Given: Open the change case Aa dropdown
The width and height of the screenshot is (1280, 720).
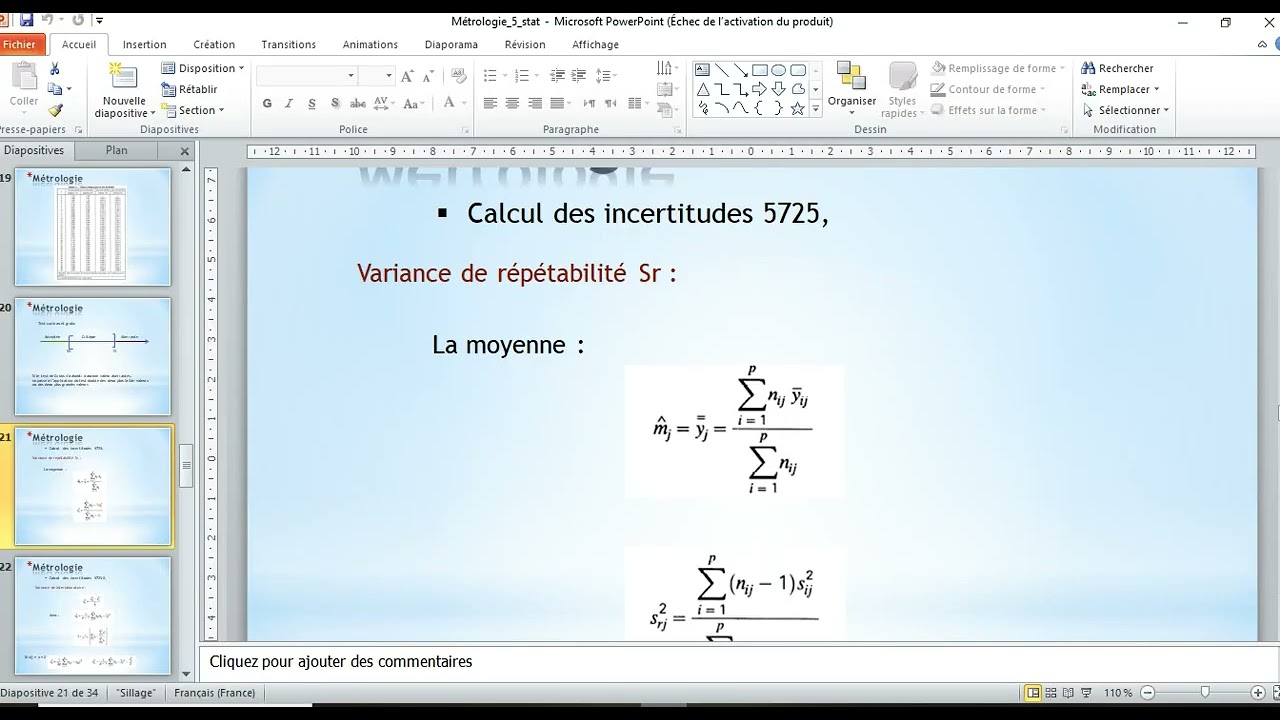Looking at the screenshot, I should point(414,103).
